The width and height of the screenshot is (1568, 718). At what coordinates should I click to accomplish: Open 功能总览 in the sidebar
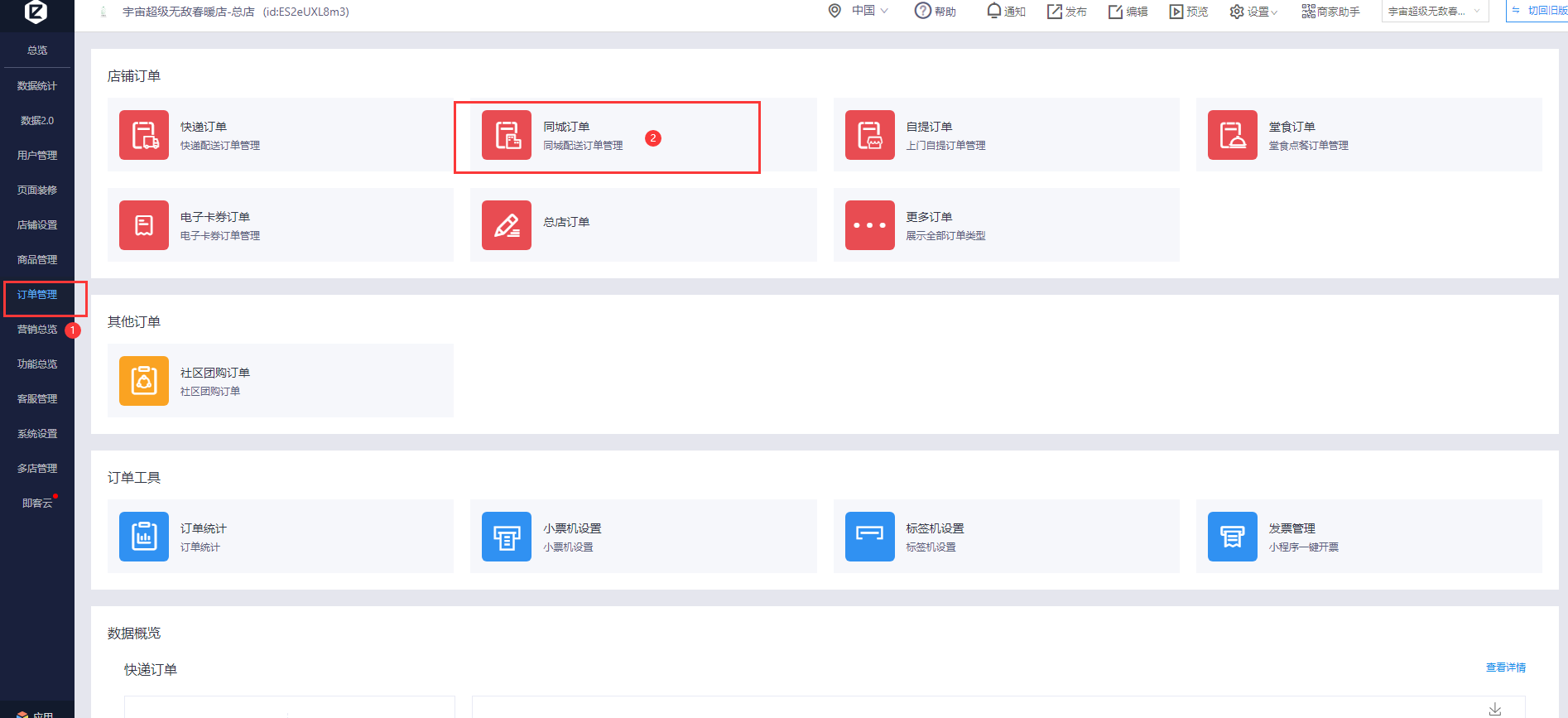pos(37,364)
